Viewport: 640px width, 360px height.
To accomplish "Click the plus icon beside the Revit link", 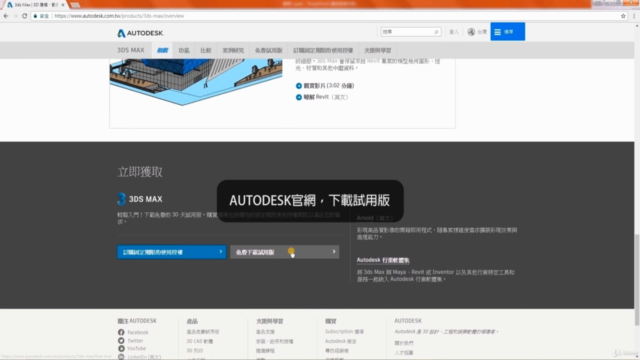I will pyautogui.click(x=299, y=97).
